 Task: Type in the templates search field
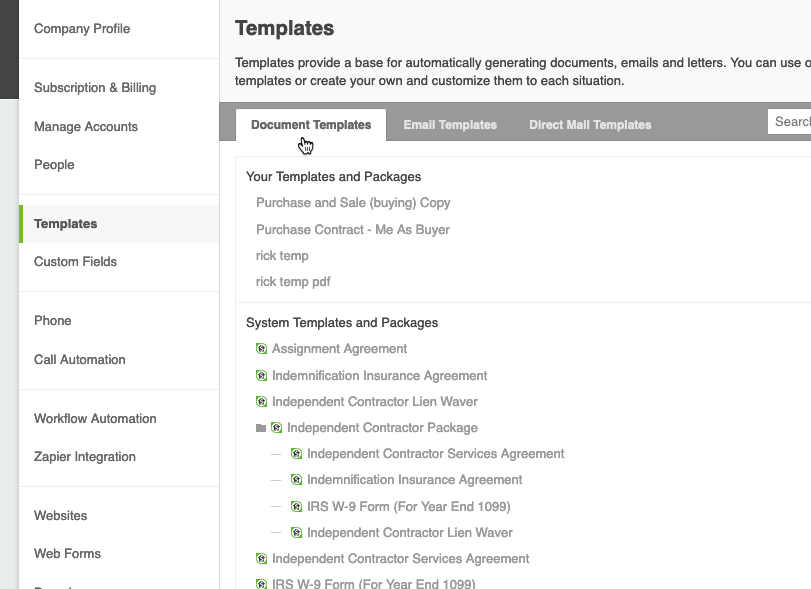coord(790,122)
